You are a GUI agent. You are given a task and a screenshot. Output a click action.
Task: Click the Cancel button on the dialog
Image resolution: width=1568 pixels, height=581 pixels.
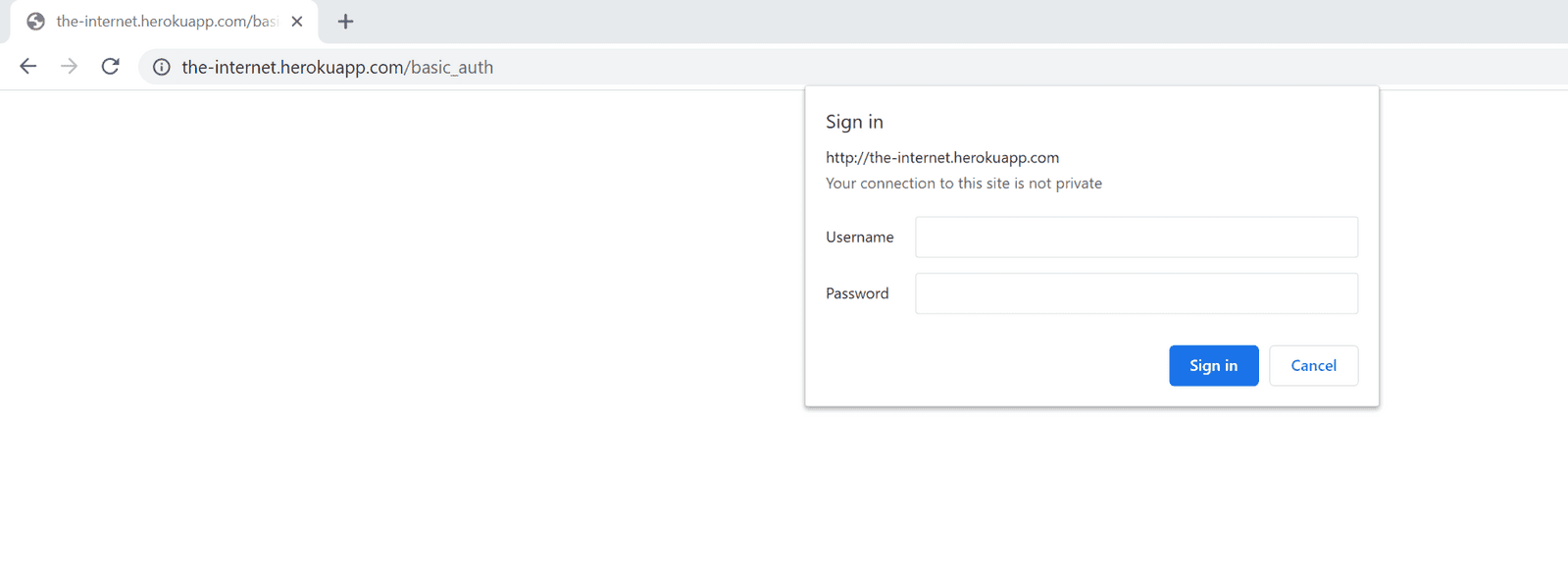1312,365
